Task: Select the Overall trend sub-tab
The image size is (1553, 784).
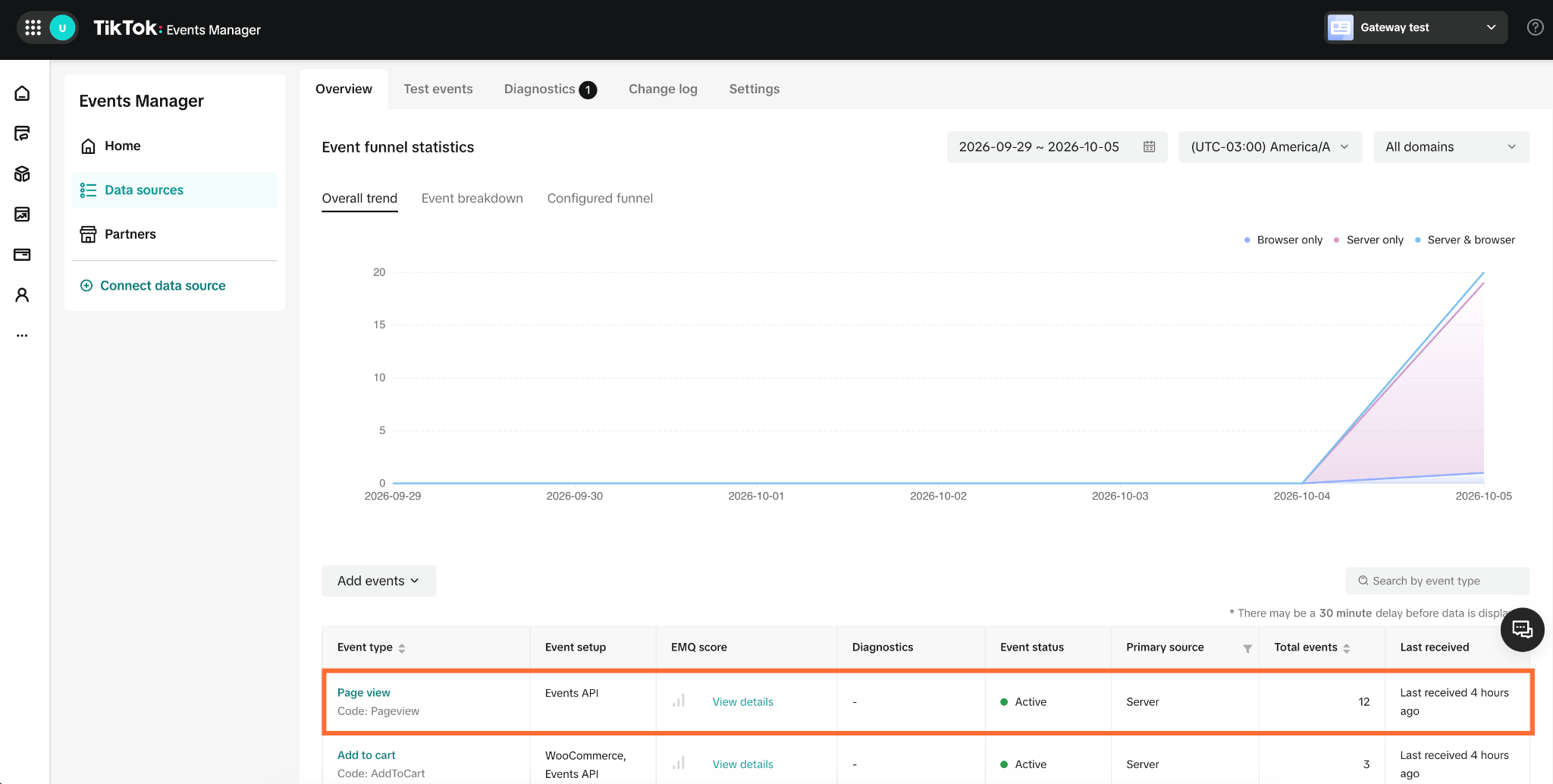Action: tap(359, 199)
